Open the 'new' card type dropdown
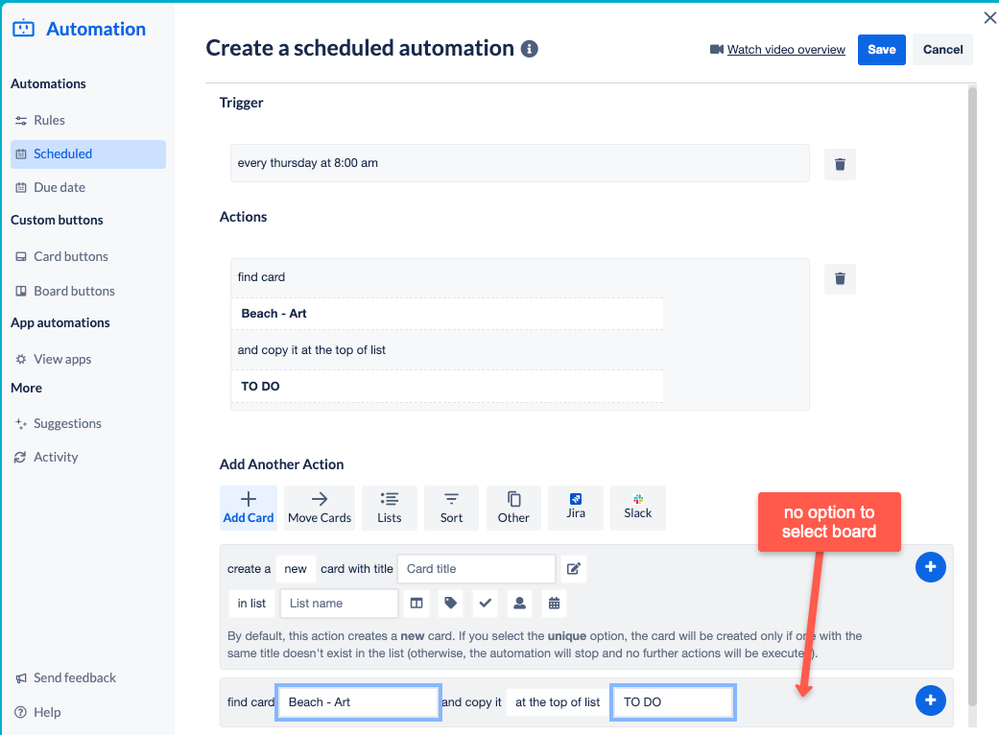This screenshot has height=735, width=999. pos(295,568)
